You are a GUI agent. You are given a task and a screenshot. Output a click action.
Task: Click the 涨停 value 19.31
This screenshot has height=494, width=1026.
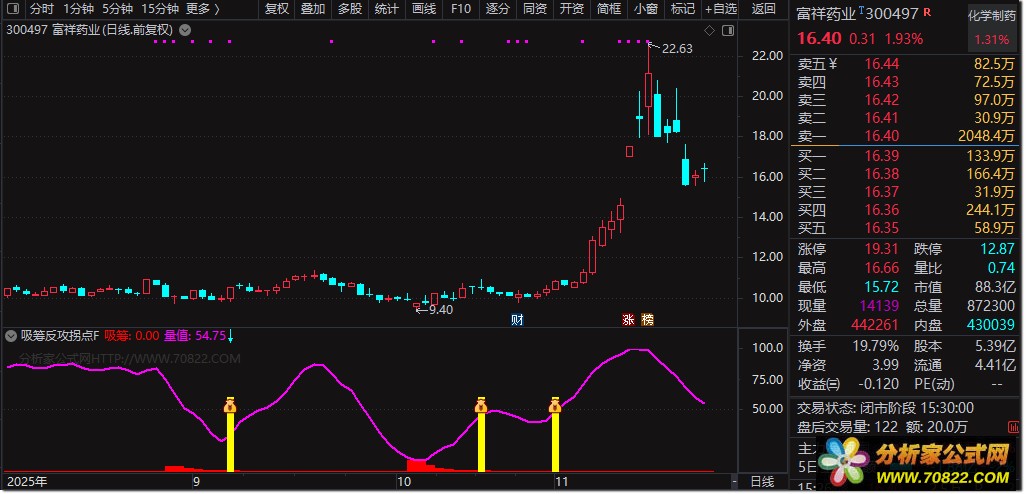880,249
